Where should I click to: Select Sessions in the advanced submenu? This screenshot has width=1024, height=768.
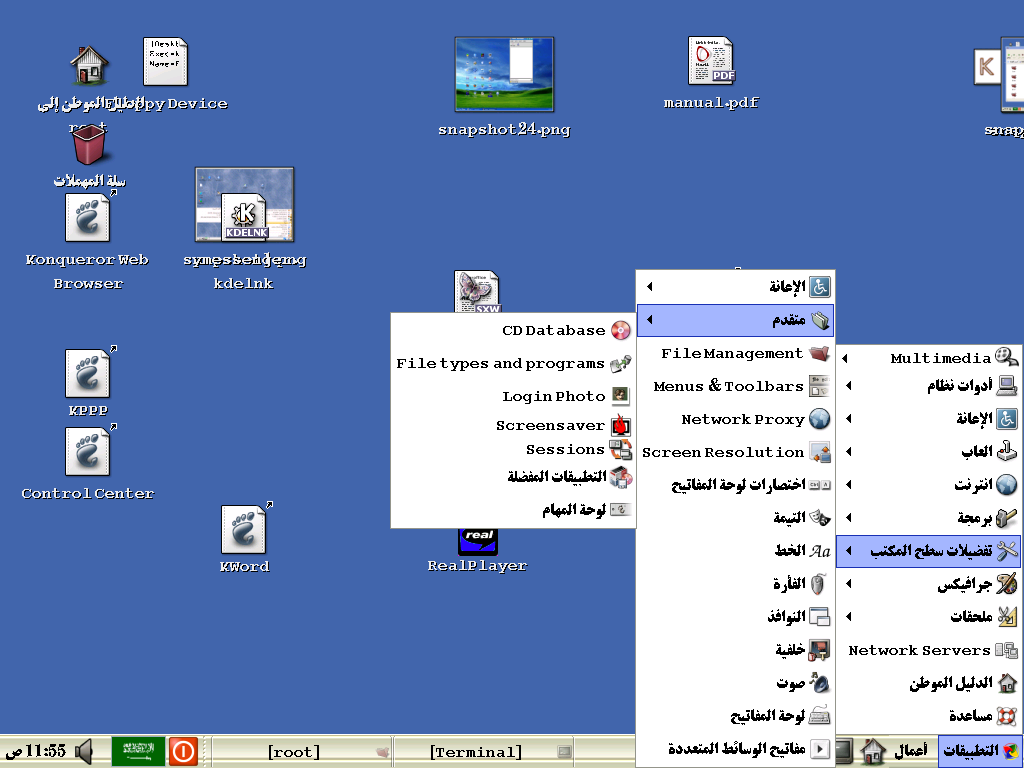click(513, 450)
